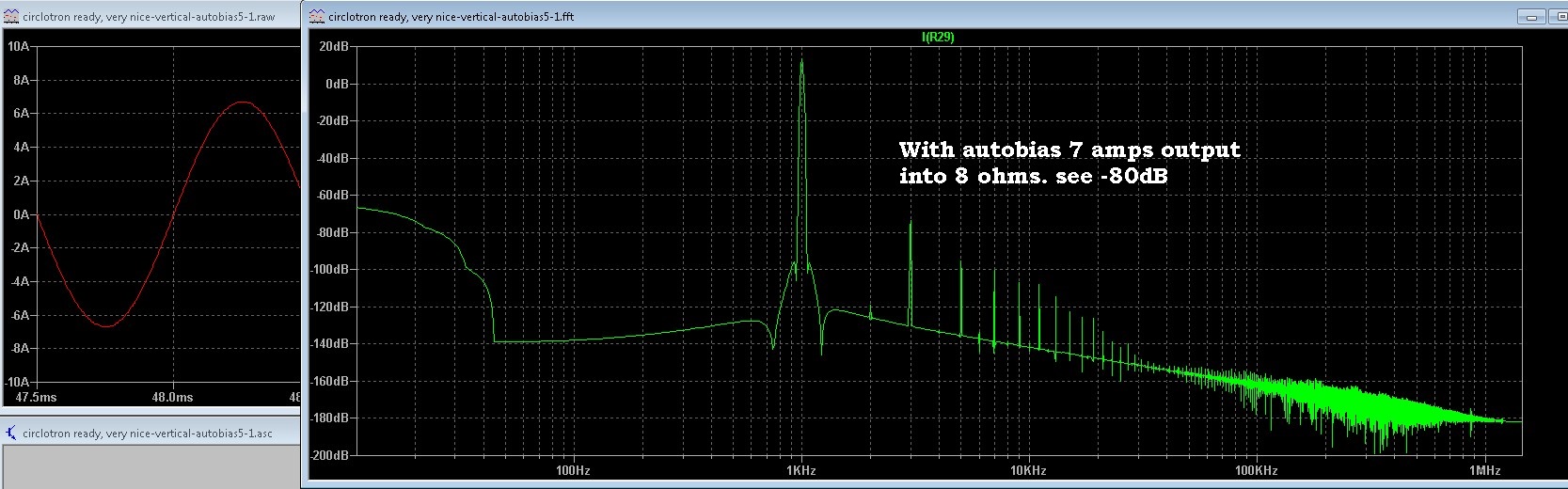Click the 100KHz frequency axis label
This screenshot has width=1568, height=489.
point(1257,470)
